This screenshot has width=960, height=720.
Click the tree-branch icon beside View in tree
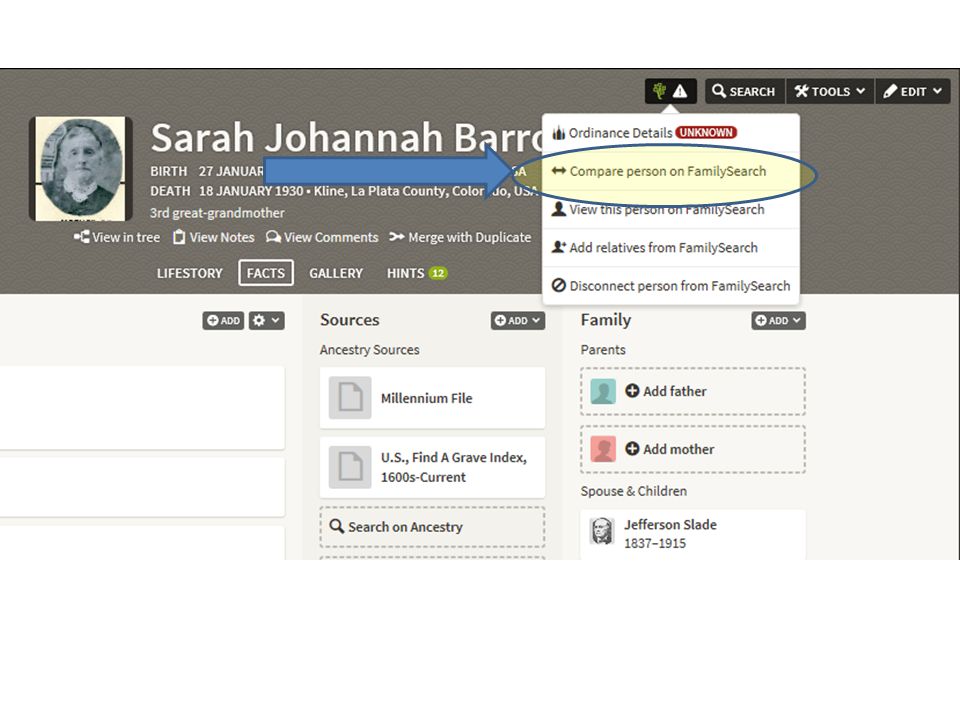81,236
